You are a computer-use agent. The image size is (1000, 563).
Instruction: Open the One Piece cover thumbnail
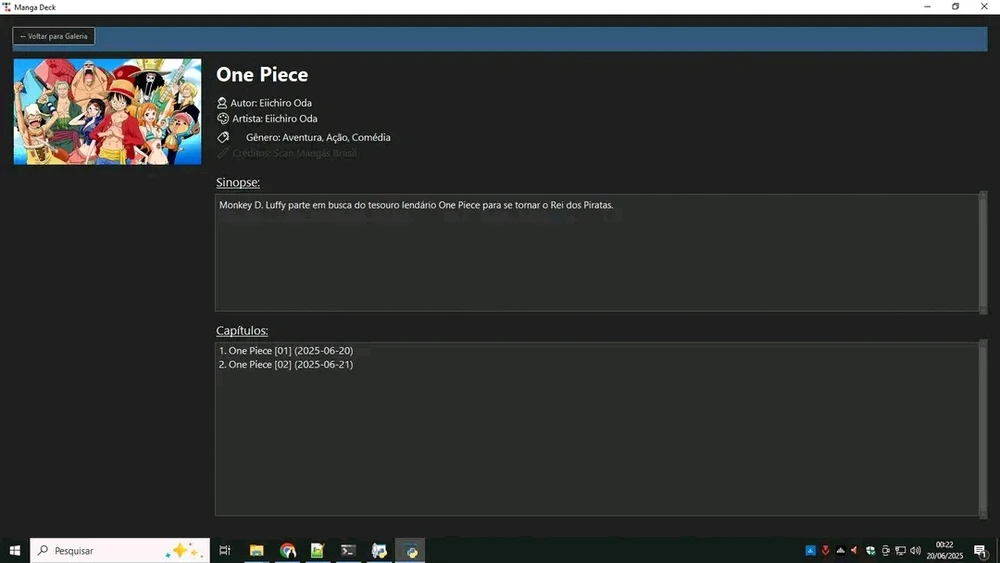pos(107,111)
